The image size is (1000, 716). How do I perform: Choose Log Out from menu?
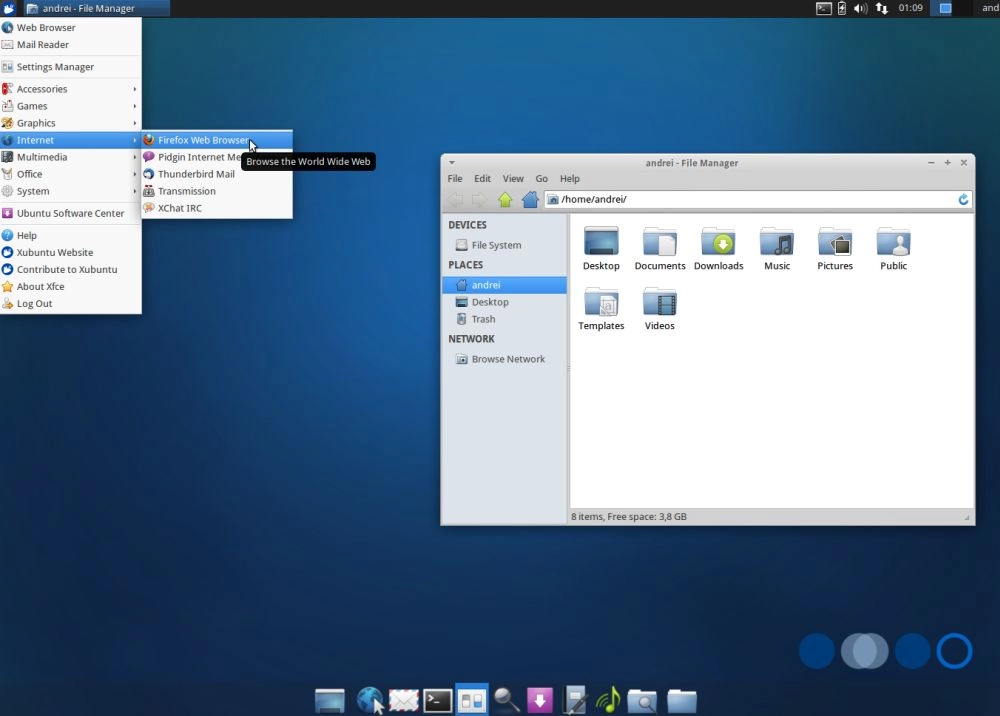[x=70, y=304]
